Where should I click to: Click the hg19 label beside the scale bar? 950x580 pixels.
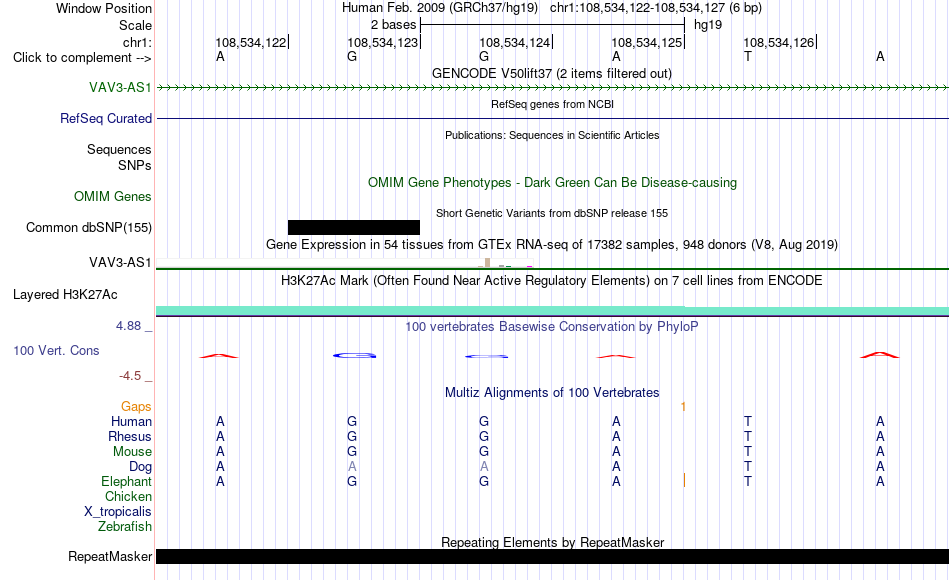[x=708, y=25]
